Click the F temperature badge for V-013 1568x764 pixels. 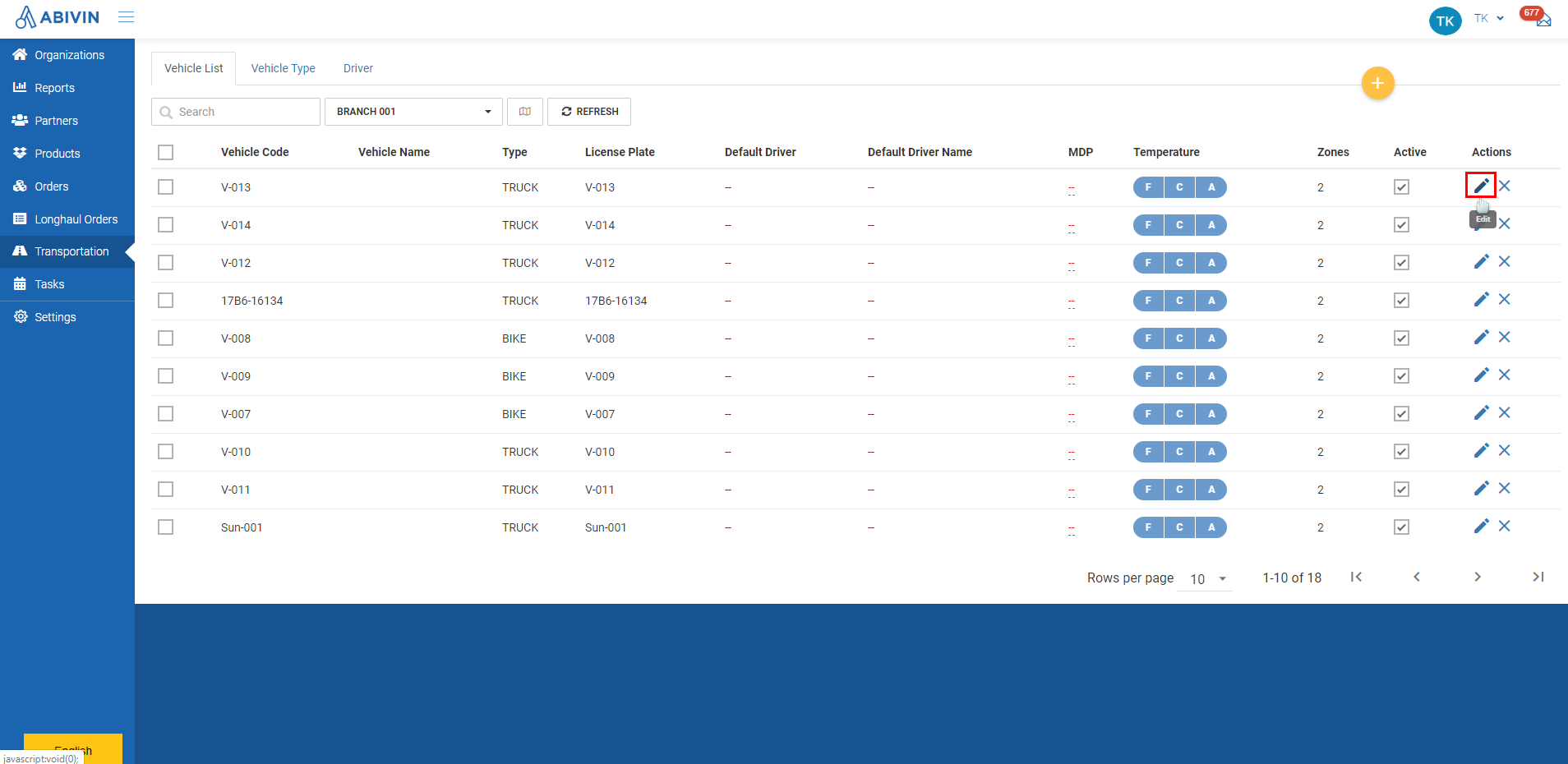[x=1148, y=187]
